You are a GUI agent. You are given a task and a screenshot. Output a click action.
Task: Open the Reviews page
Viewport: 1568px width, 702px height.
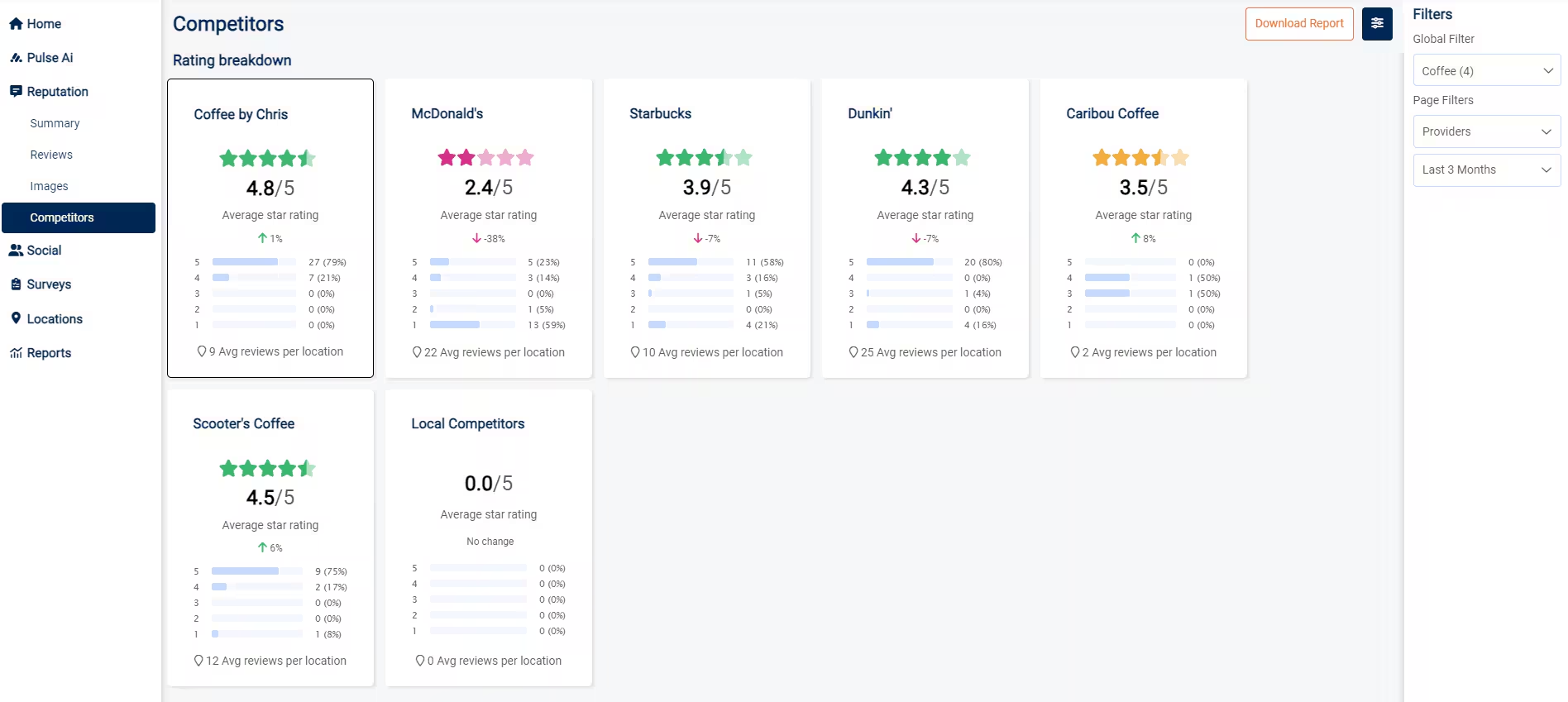[x=51, y=155]
